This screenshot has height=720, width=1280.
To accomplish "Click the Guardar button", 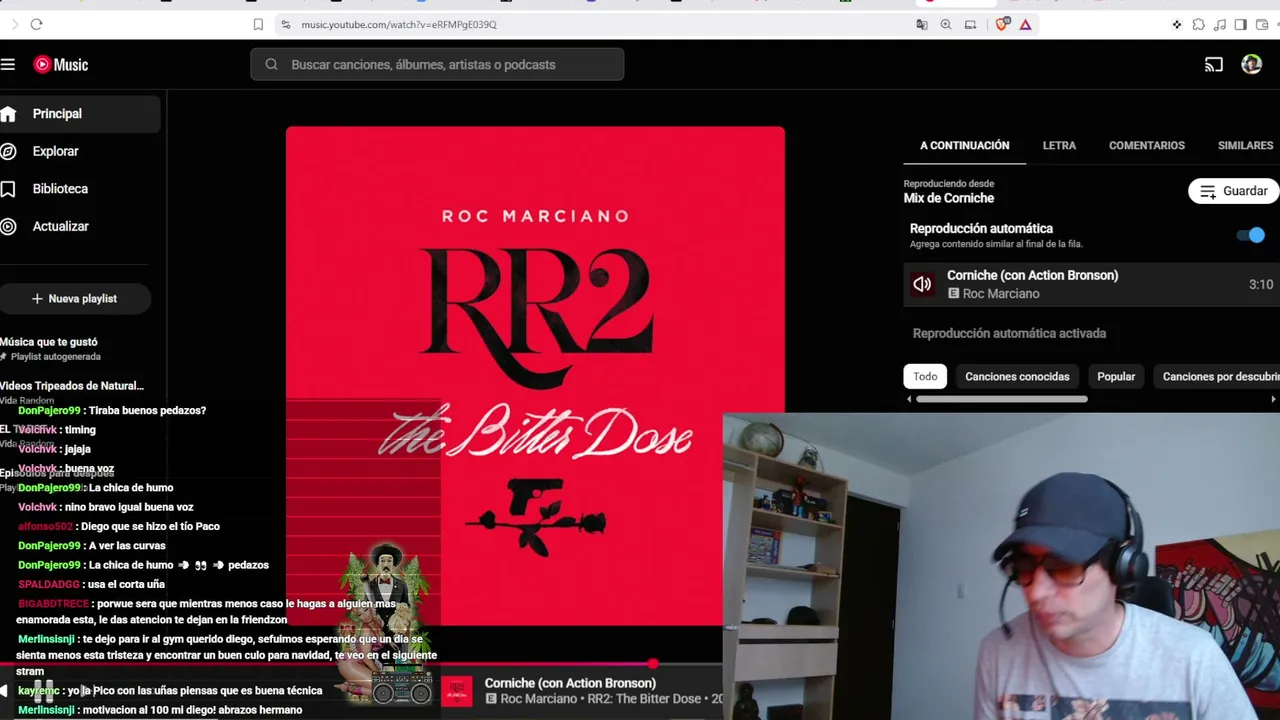I will coord(1233,191).
